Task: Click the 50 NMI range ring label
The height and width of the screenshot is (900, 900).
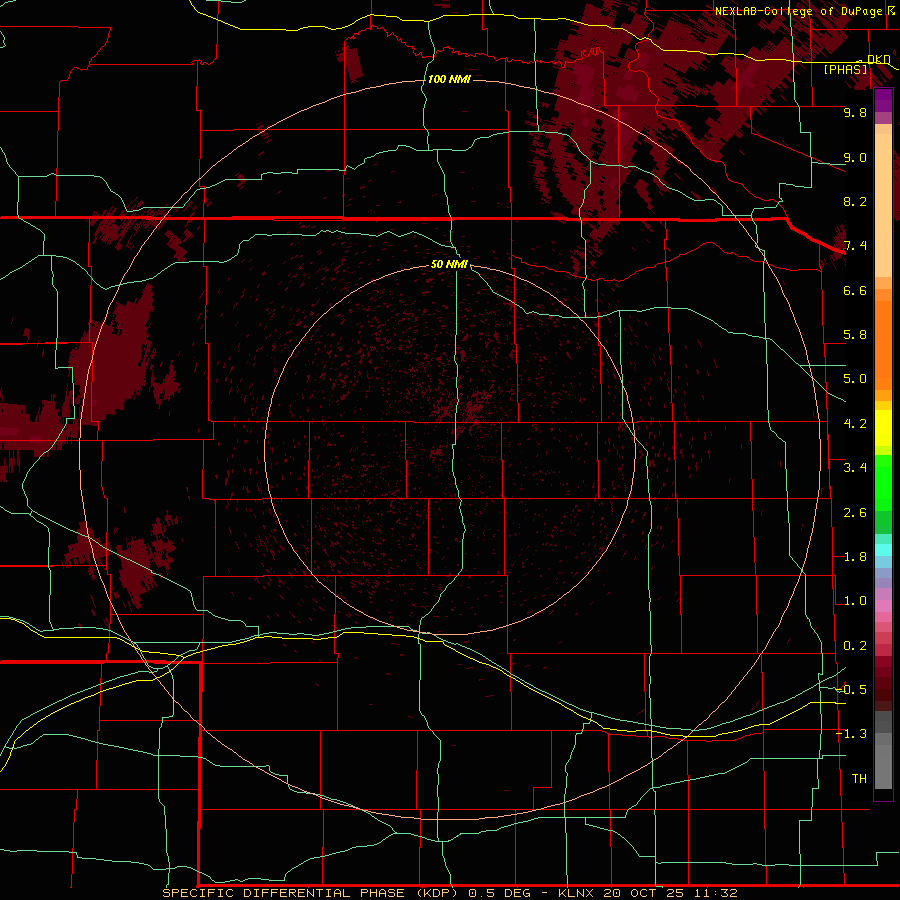Action: [x=449, y=264]
